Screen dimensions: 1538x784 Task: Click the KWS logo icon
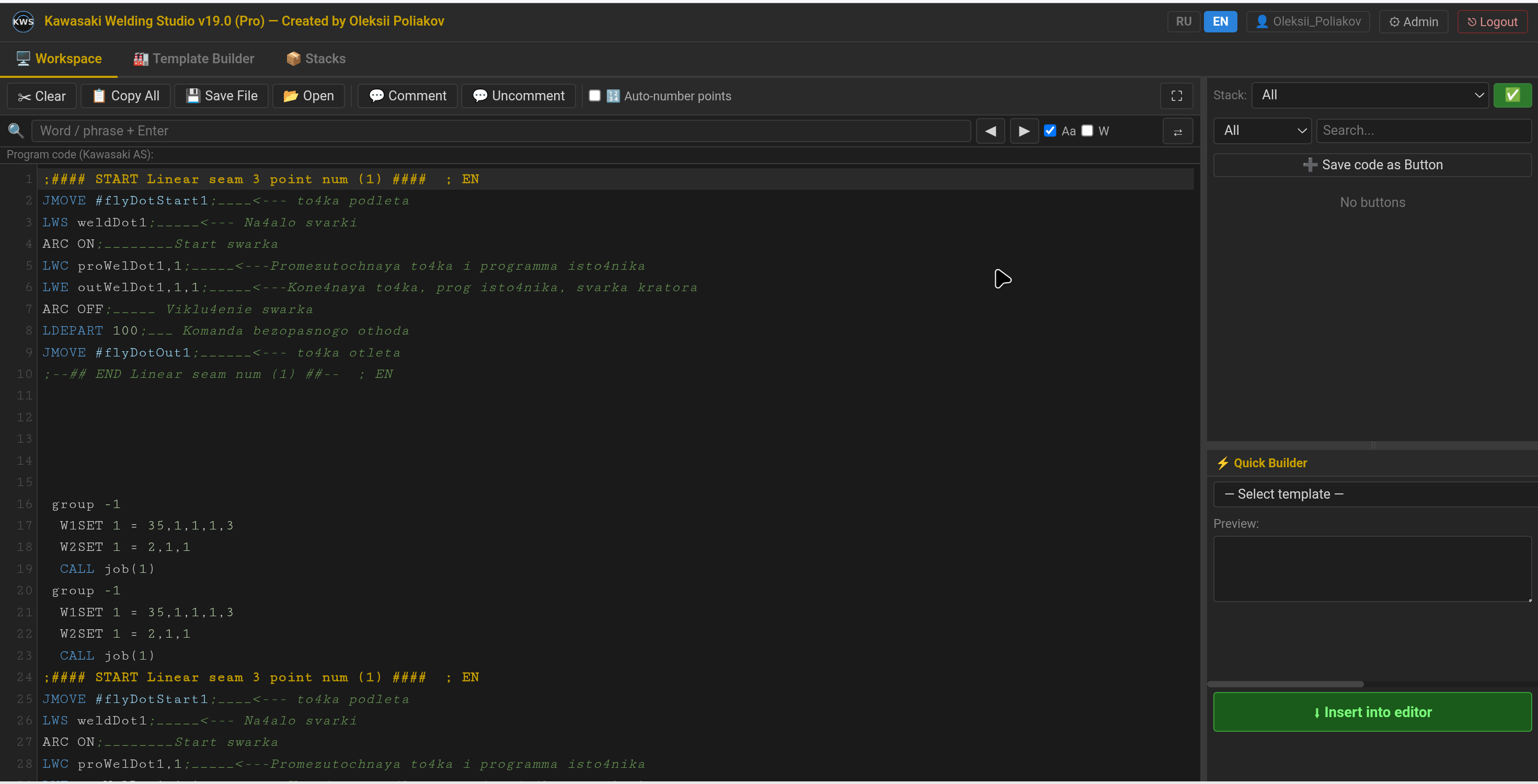(24, 21)
